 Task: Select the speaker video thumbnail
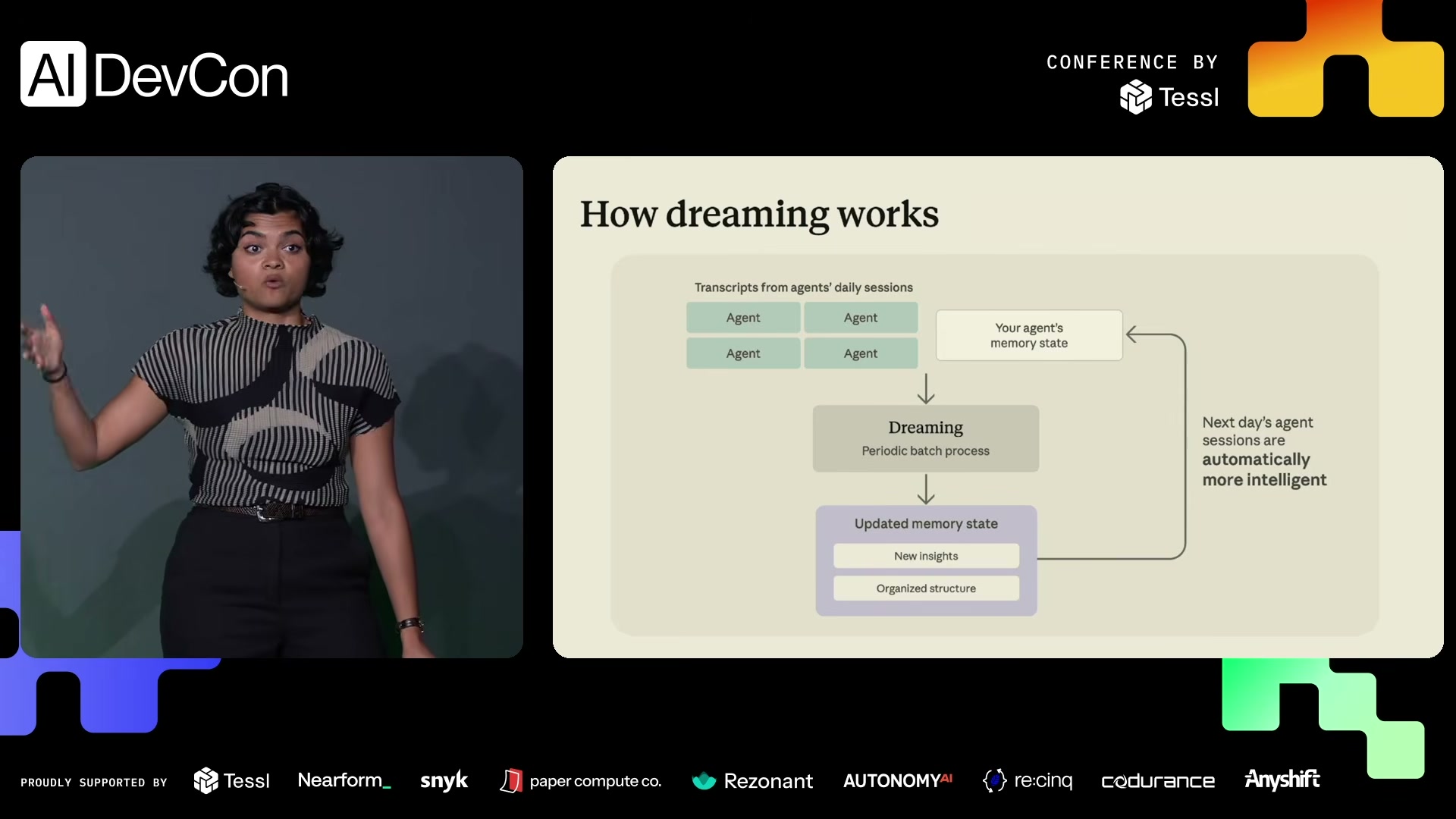point(271,407)
